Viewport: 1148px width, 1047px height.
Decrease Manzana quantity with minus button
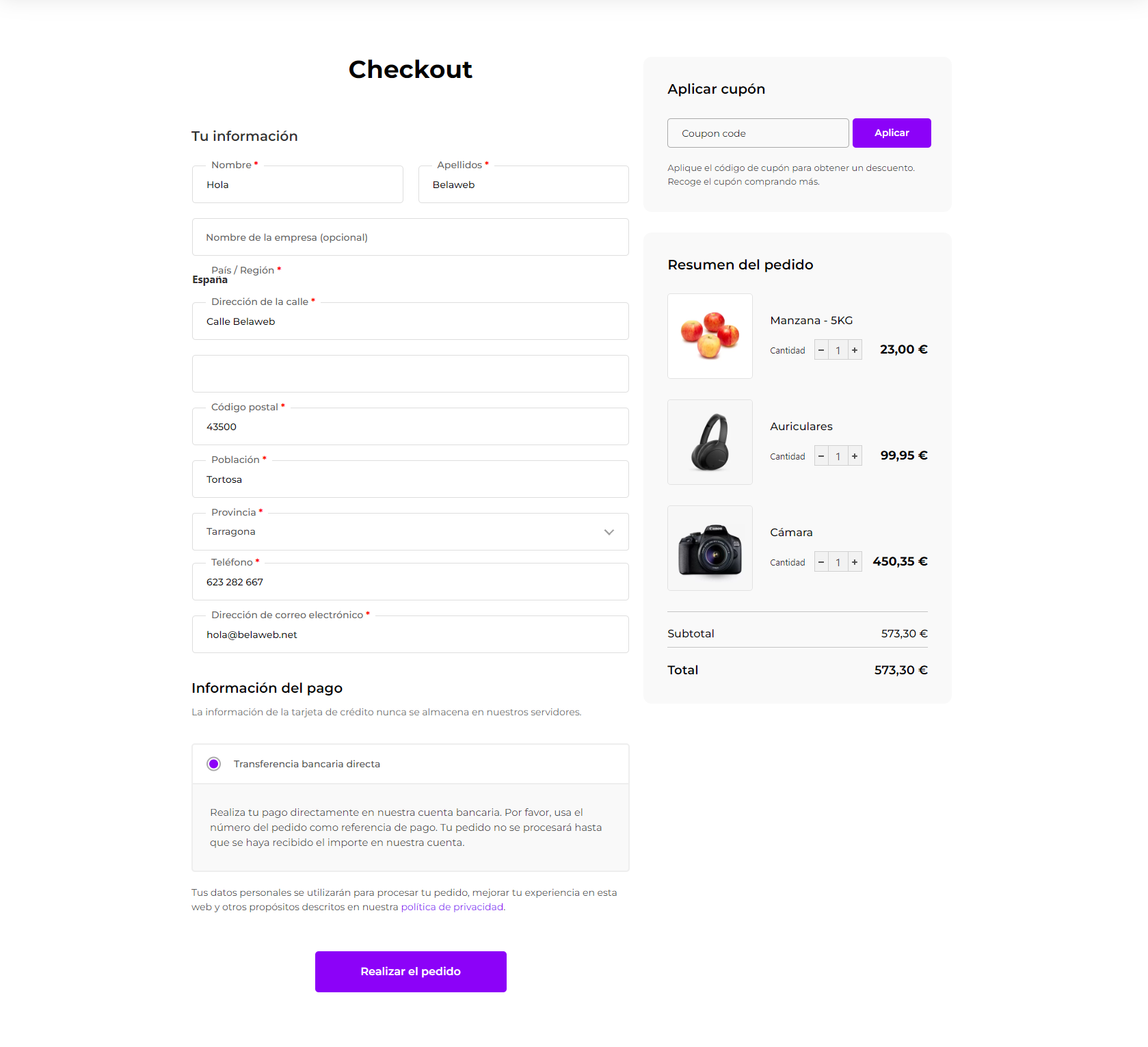coord(821,350)
